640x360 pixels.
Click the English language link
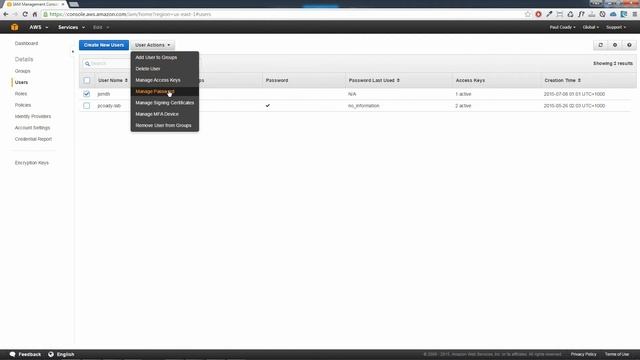pos(65,354)
